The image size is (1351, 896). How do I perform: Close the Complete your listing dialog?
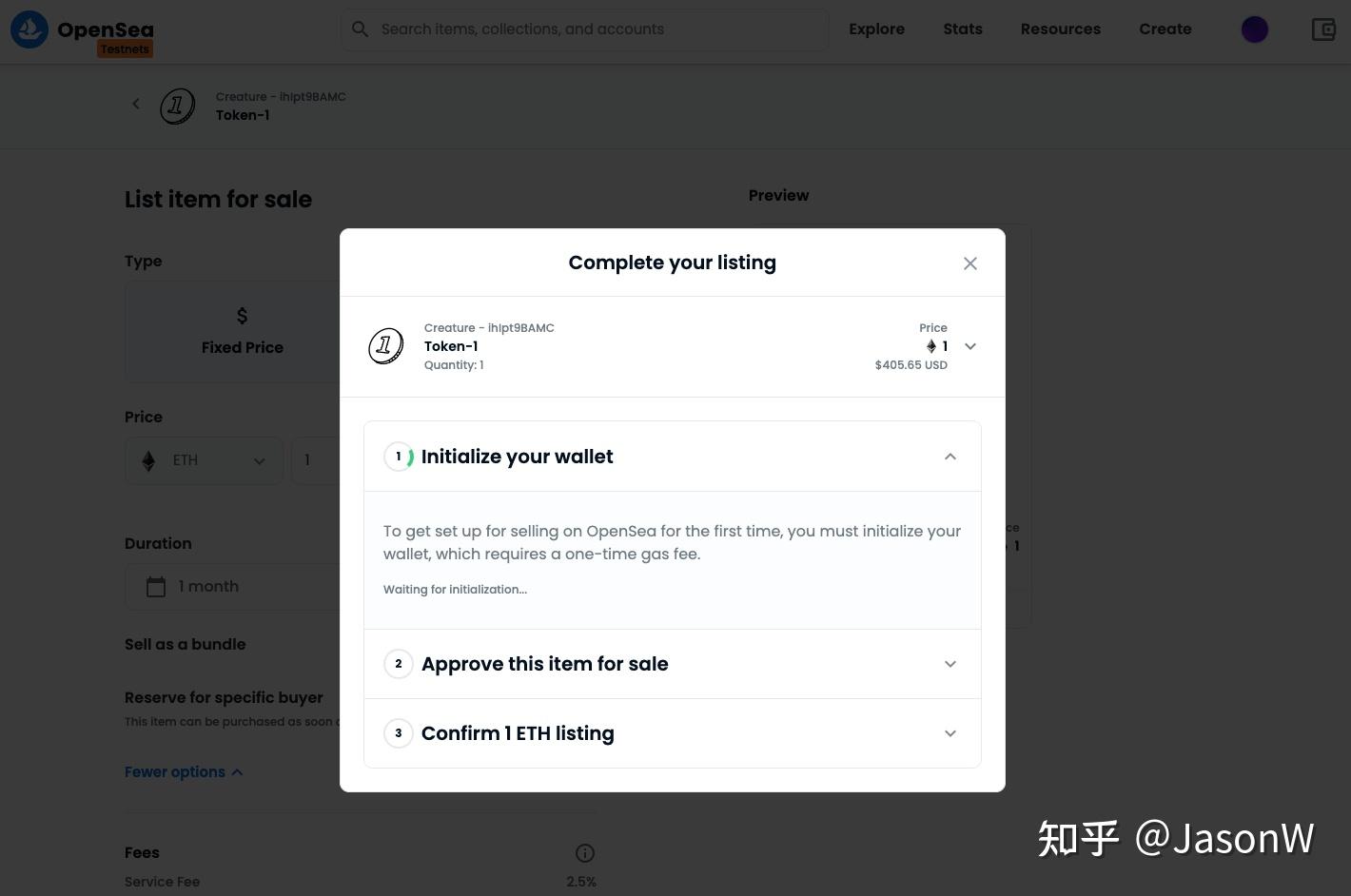pyautogui.click(x=970, y=263)
